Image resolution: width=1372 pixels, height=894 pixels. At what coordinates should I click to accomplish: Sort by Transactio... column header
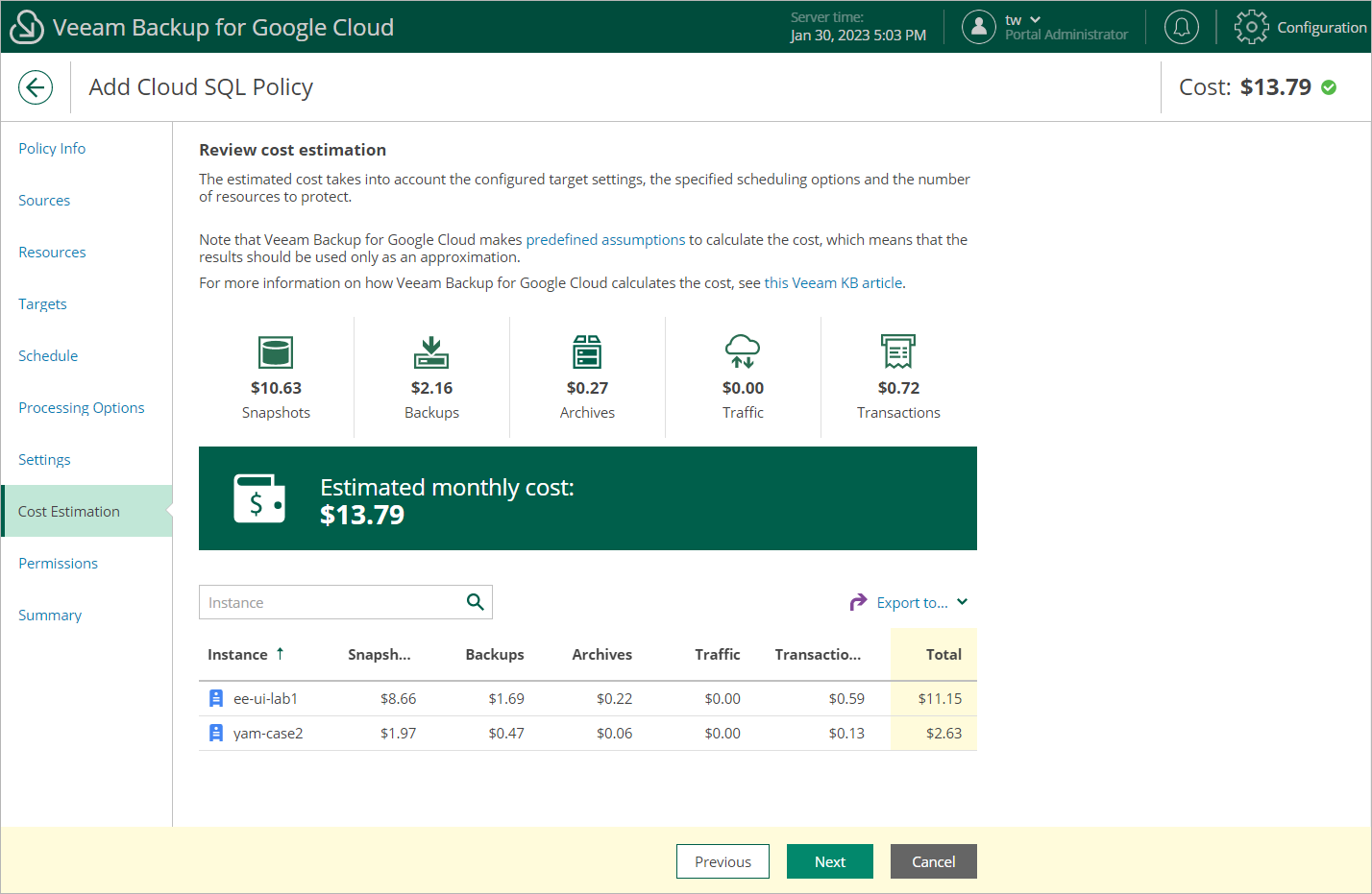coord(818,654)
